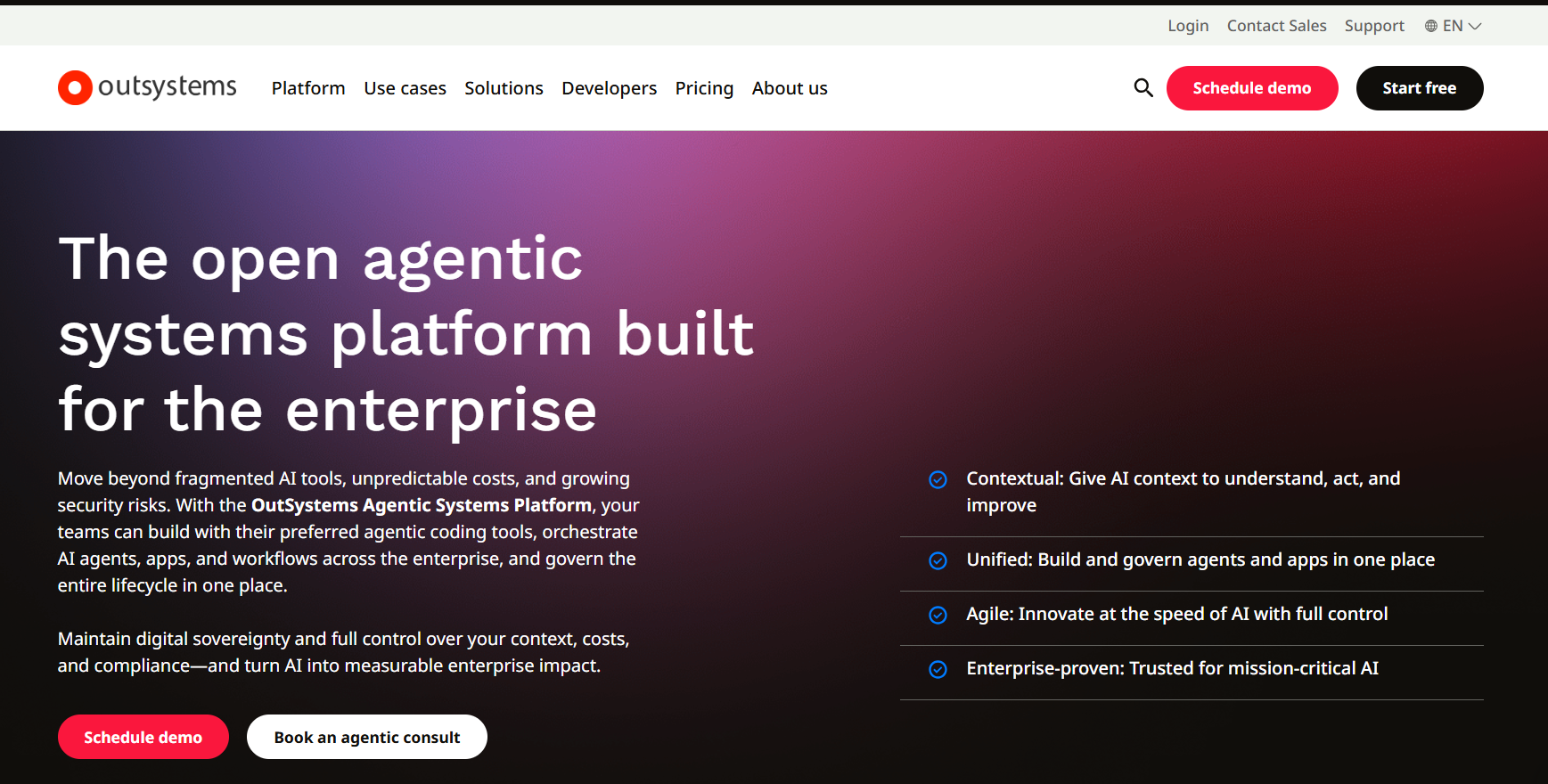Click the headline 'The open agentic systems platform'
This screenshot has width=1548, height=784.
click(x=406, y=334)
